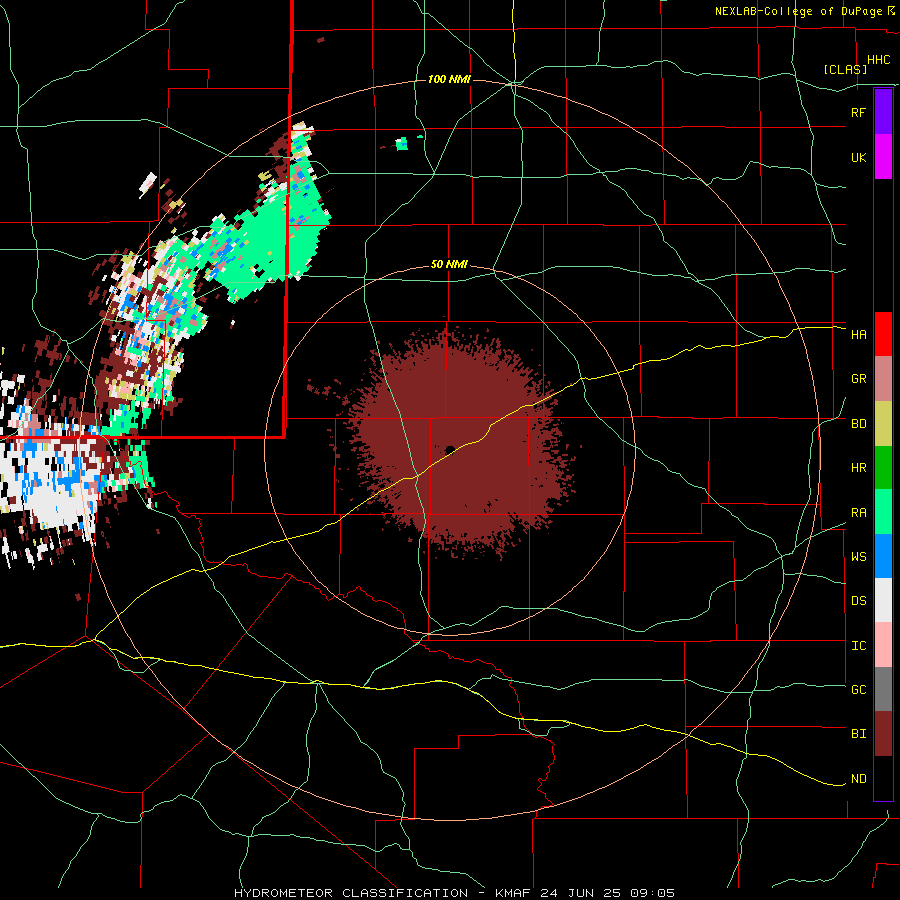Image resolution: width=900 pixels, height=900 pixels.
Task: Click the "HA" legend label
Action: [x=858, y=334]
